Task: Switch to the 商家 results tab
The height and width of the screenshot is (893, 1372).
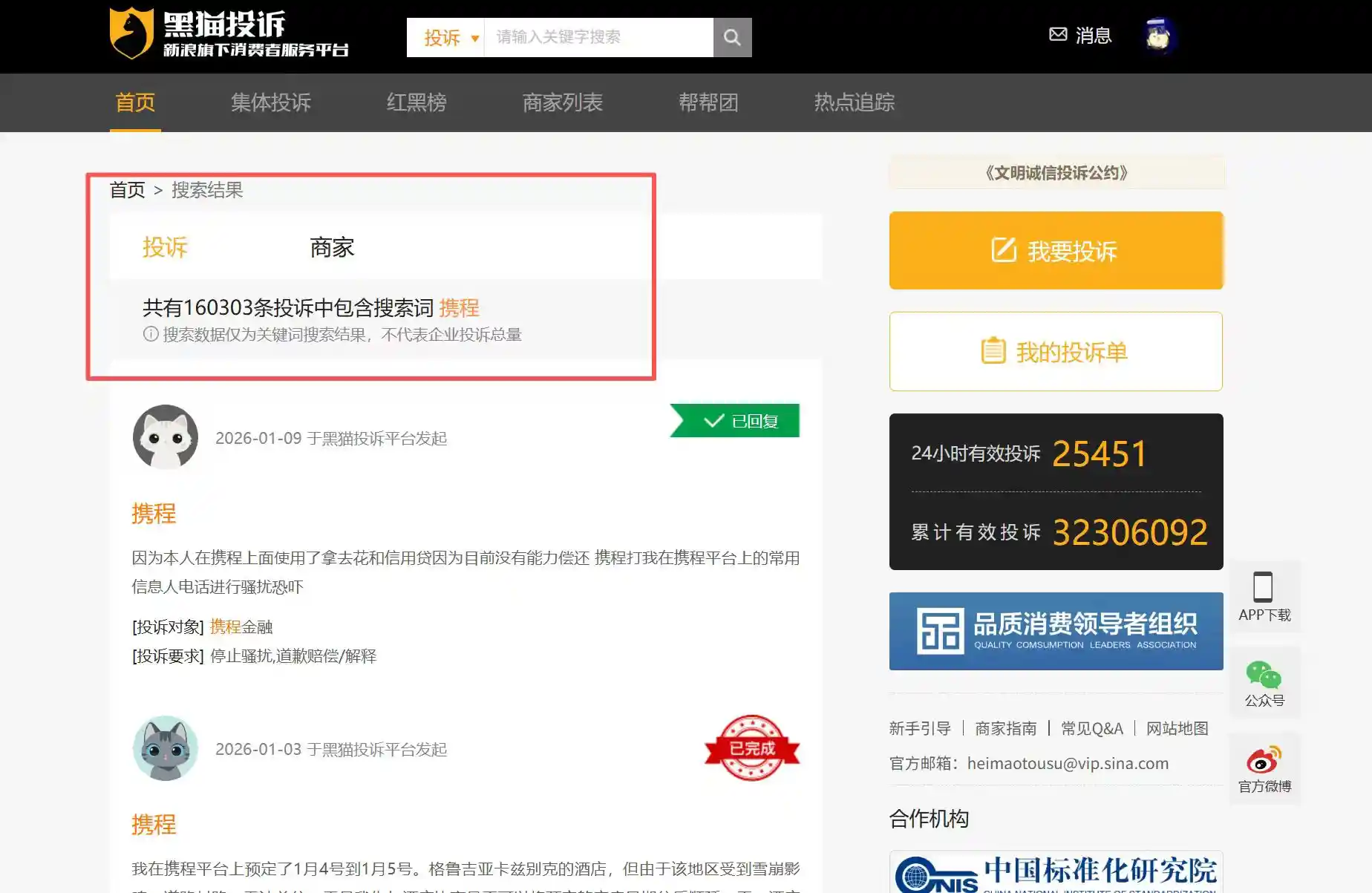Action: [x=330, y=247]
